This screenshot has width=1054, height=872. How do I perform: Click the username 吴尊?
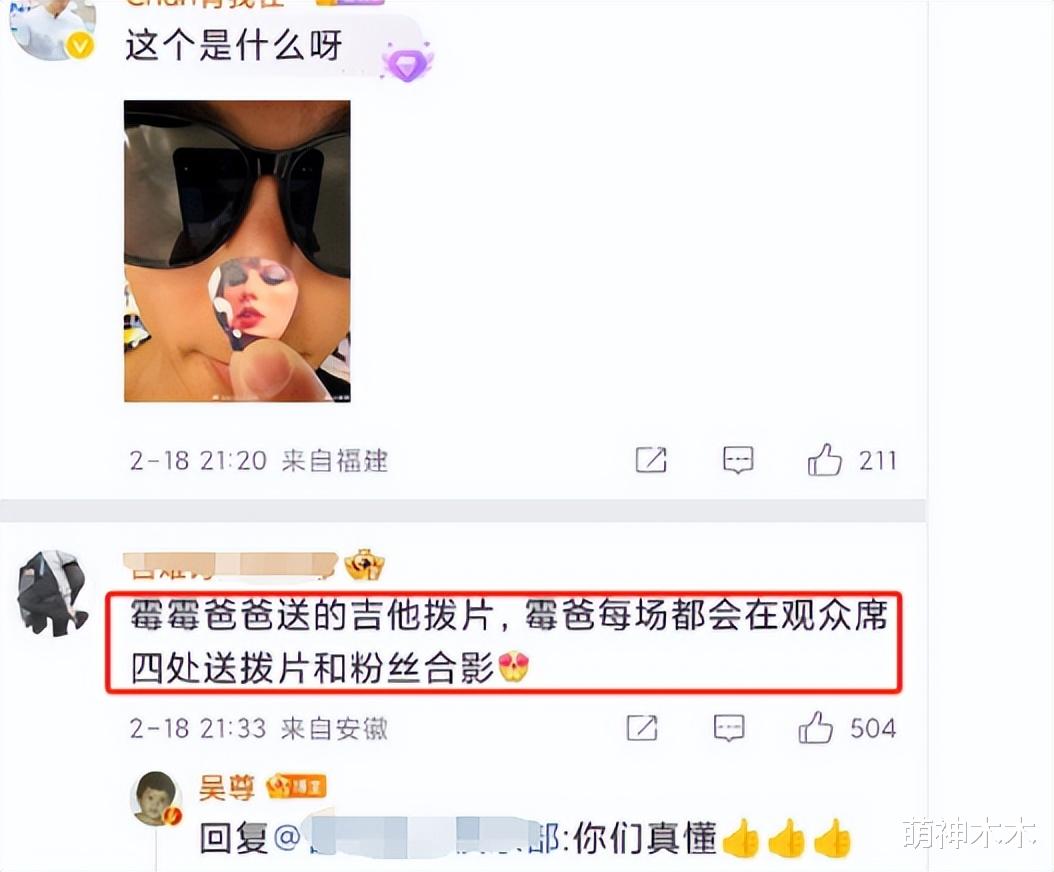click(x=227, y=787)
